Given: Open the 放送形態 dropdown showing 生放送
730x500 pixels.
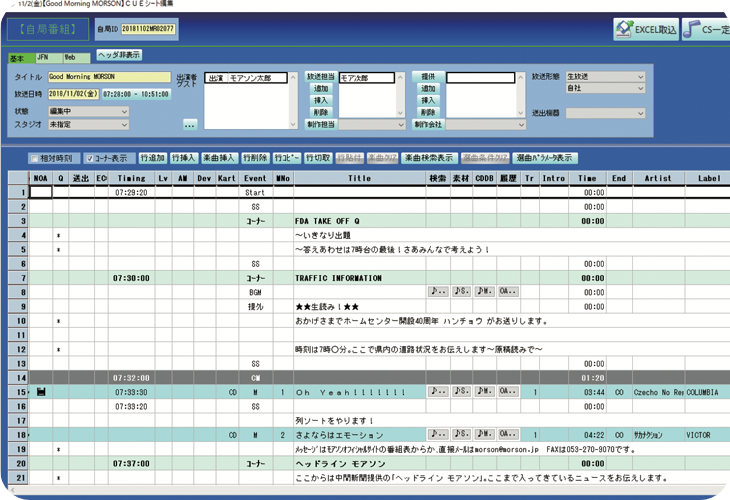Looking at the screenshot, I should point(605,76).
